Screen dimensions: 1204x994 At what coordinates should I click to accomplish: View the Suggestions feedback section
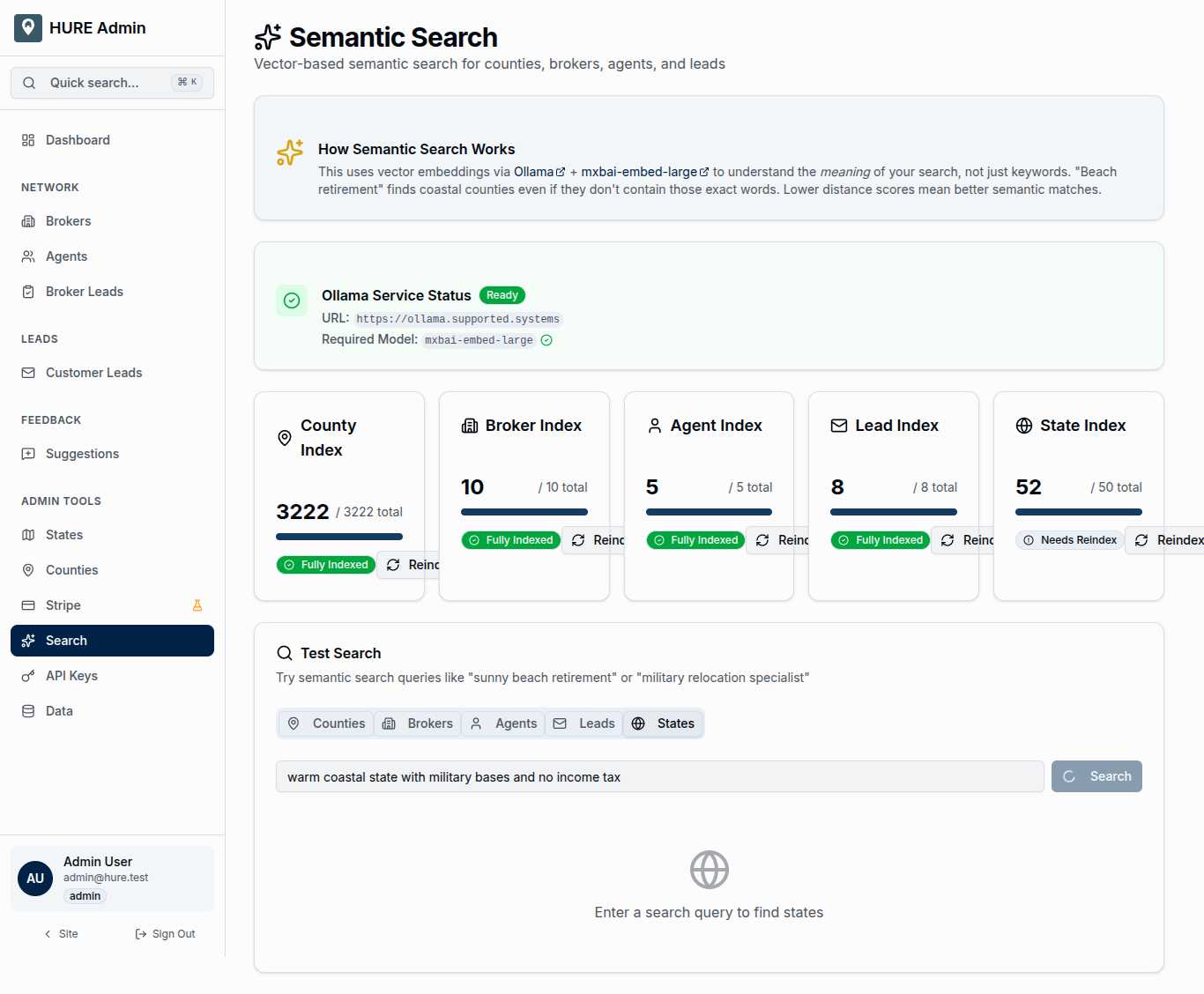[82, 454]
